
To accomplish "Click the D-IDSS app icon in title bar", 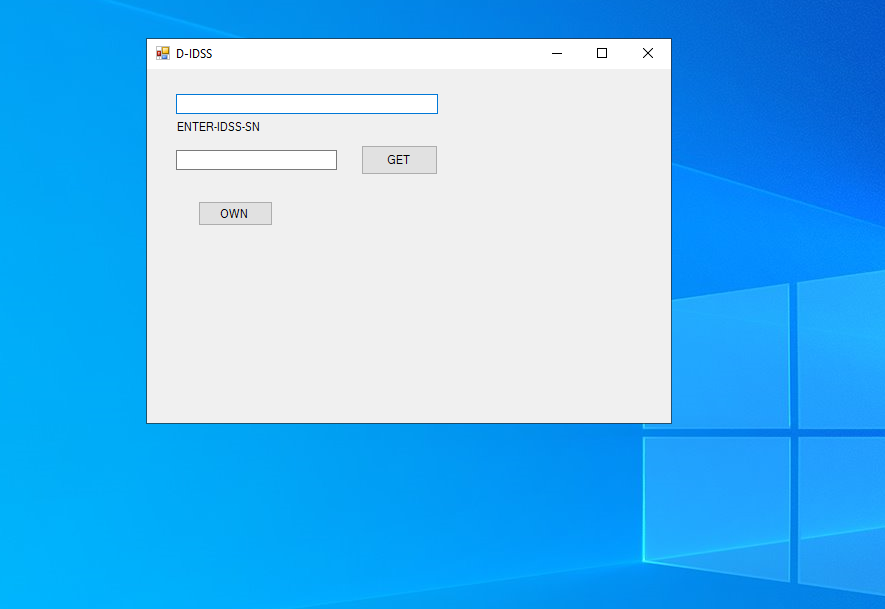I will coord(163,54).
